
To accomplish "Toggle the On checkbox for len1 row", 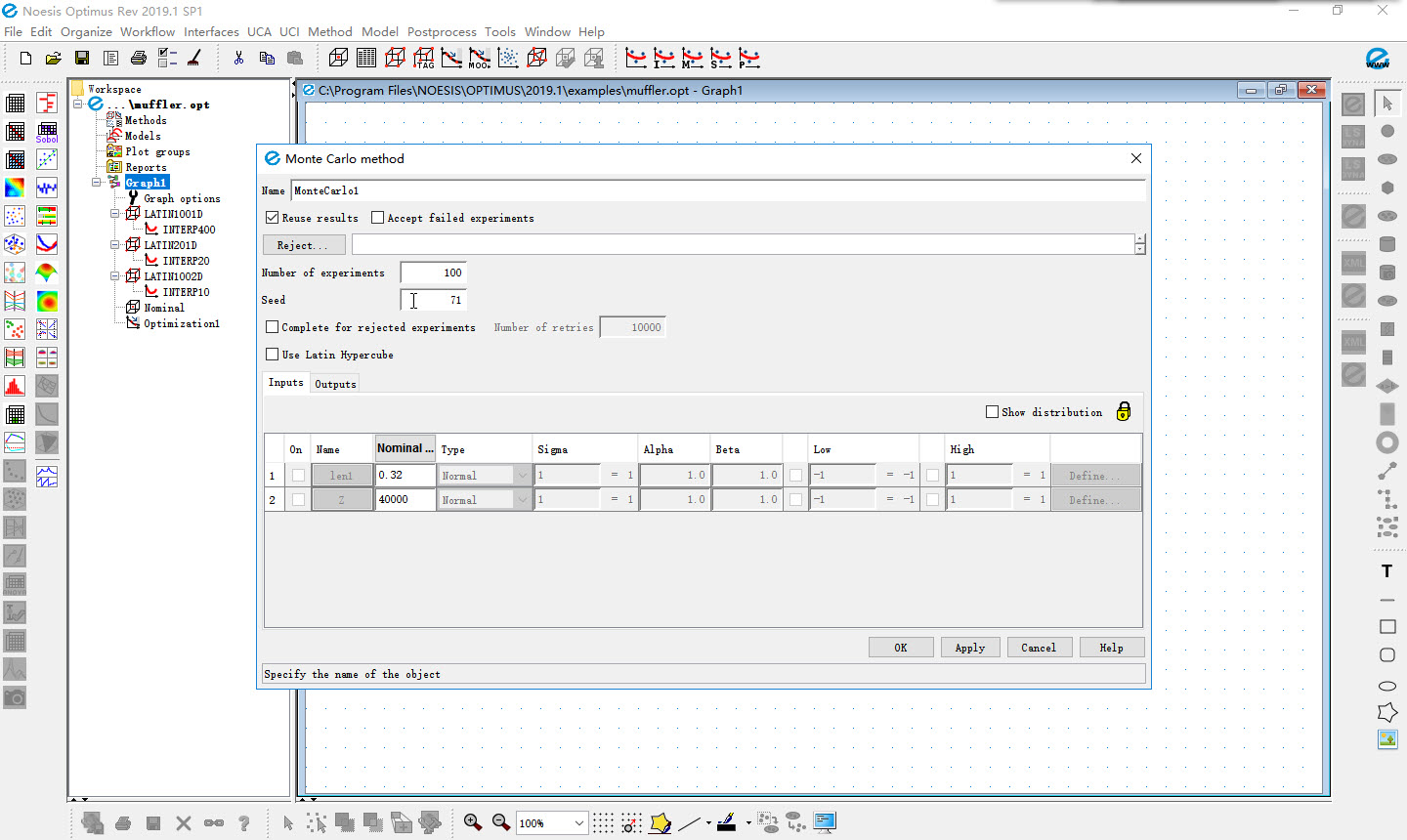I will [x=298, y=476].
